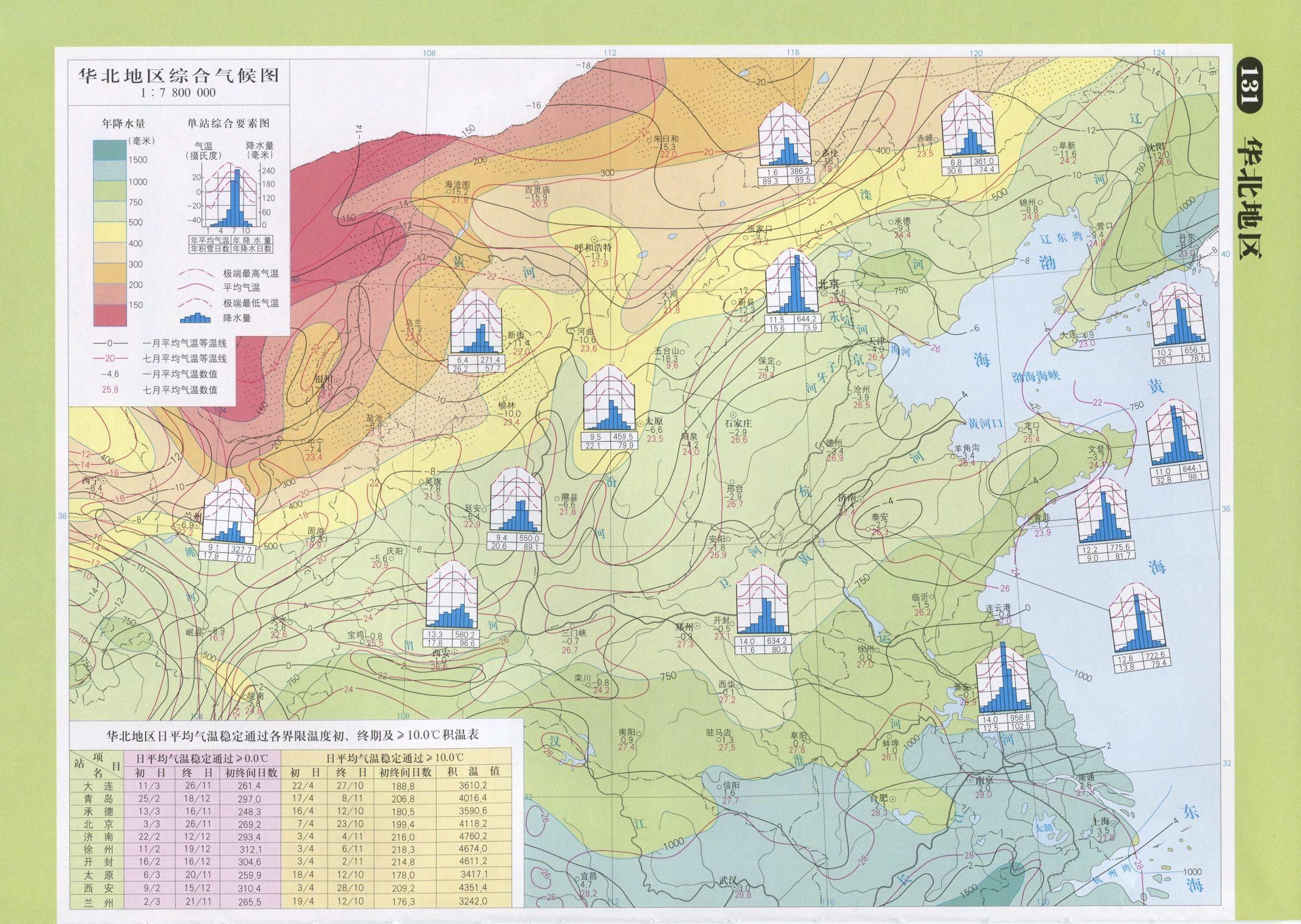This screenshot has width=1301, height=924.
Task: Click the table cell 310.4
Action: [x=249, y=888]
